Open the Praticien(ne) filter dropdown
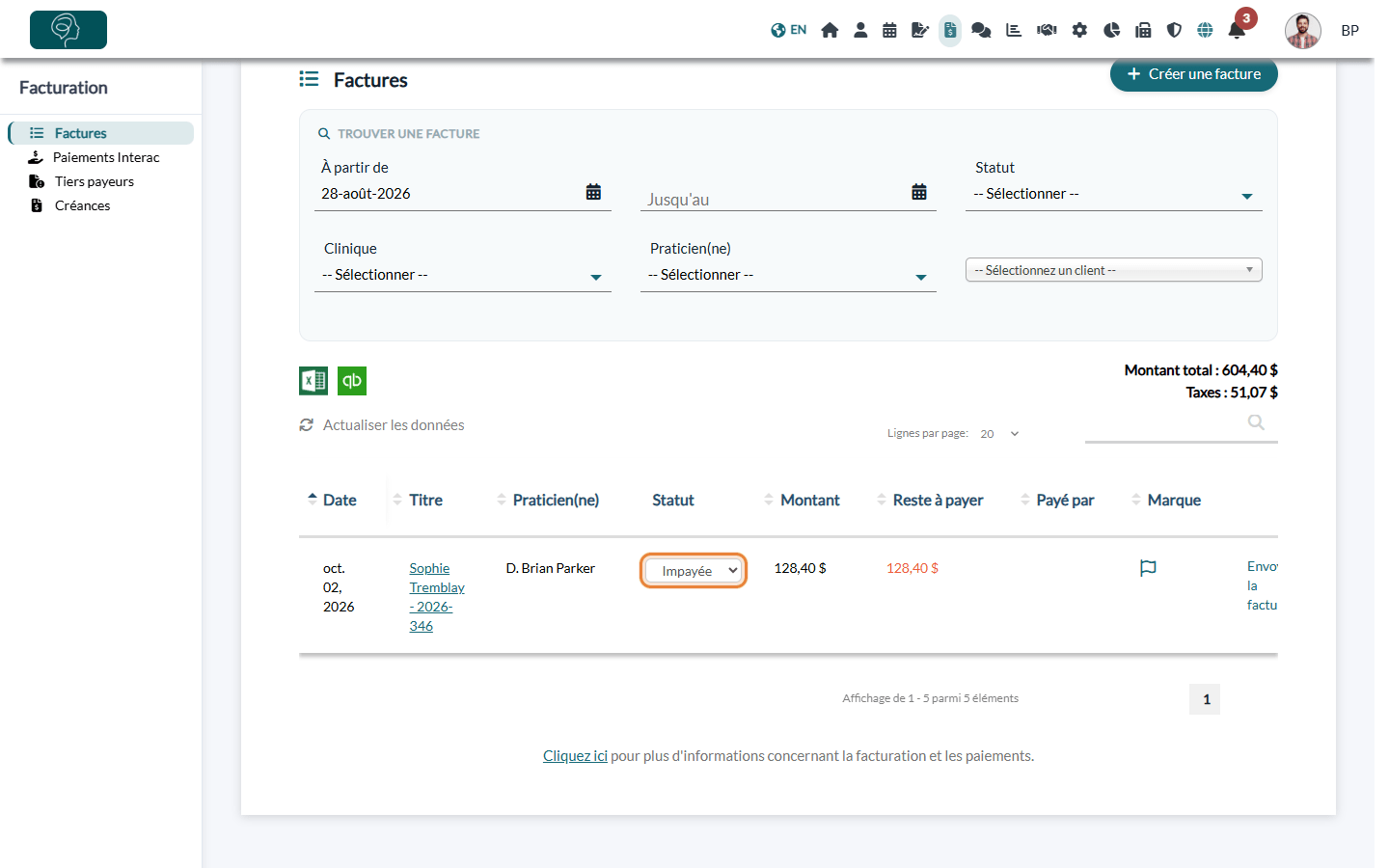The width and height of the screenshot is (1389, 868). (x=788, y=275)
